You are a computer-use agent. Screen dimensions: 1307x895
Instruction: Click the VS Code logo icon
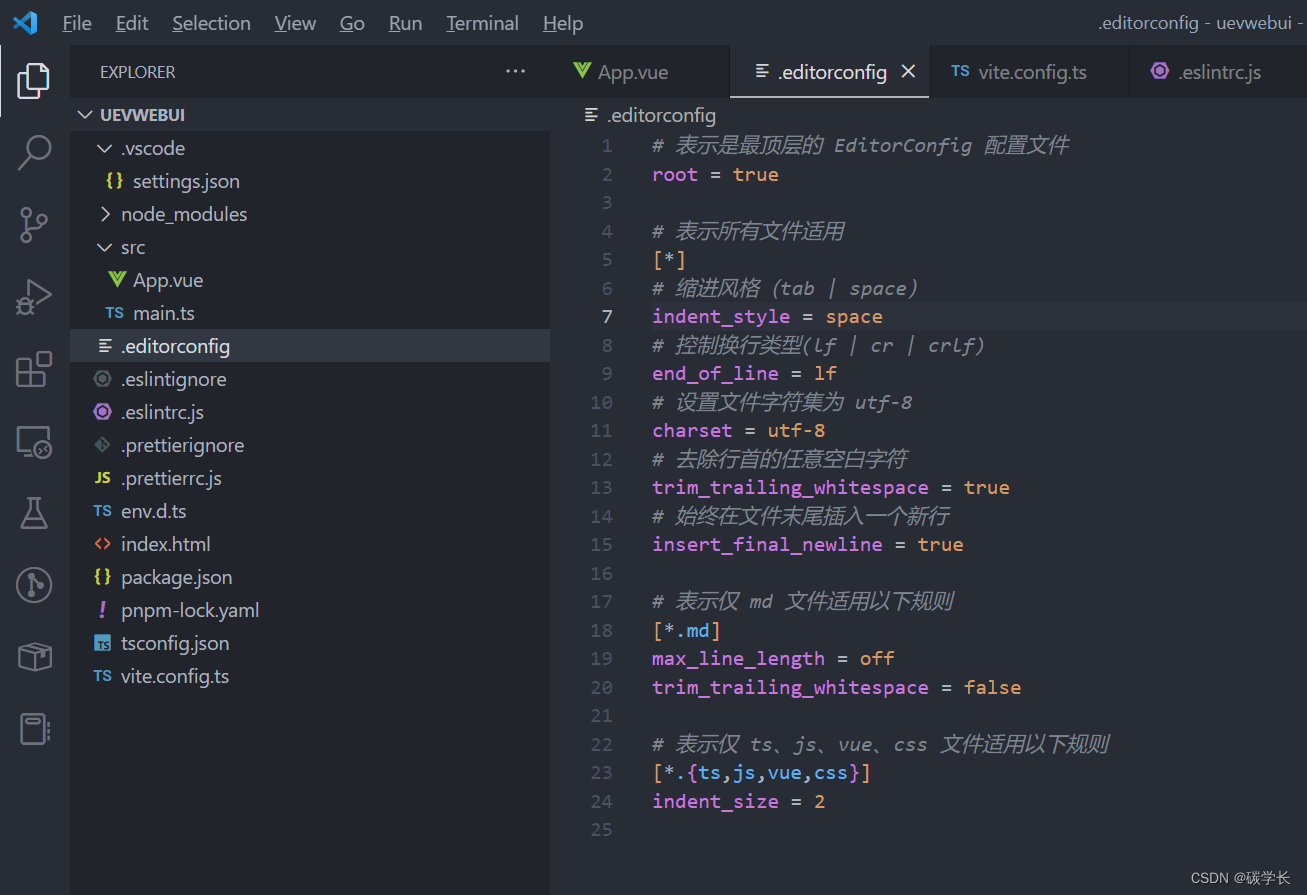pos(25,22)
